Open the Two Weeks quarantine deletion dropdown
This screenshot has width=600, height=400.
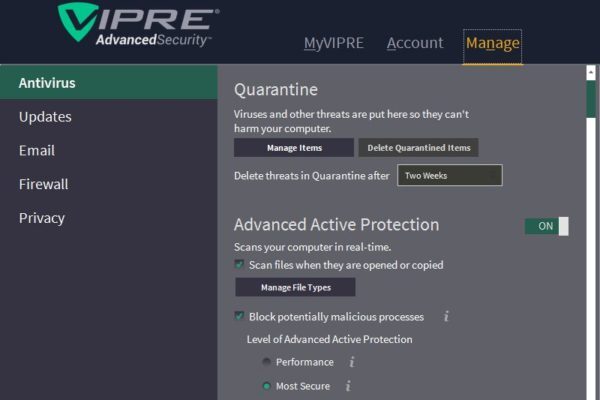point(450,175)
